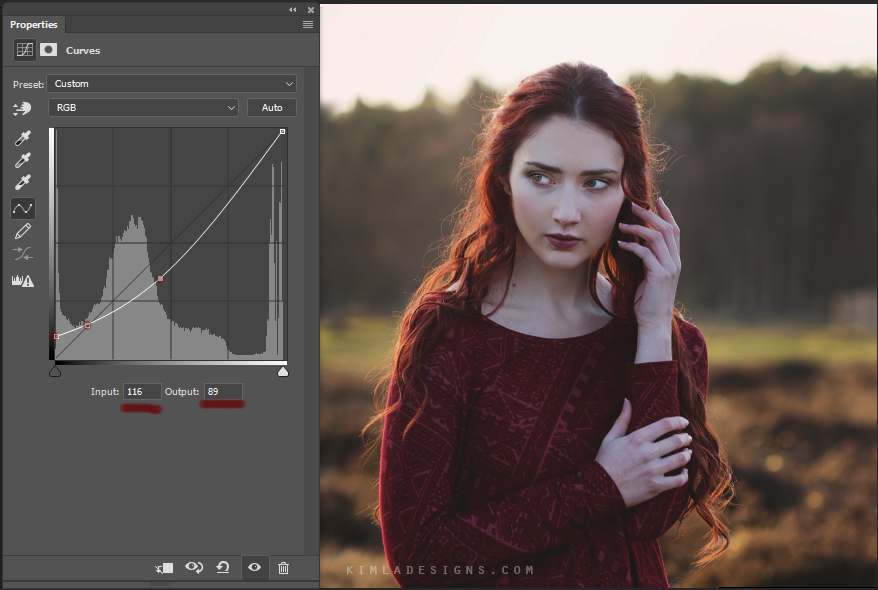Select the point editing curve tool

(x=22, y=207)
